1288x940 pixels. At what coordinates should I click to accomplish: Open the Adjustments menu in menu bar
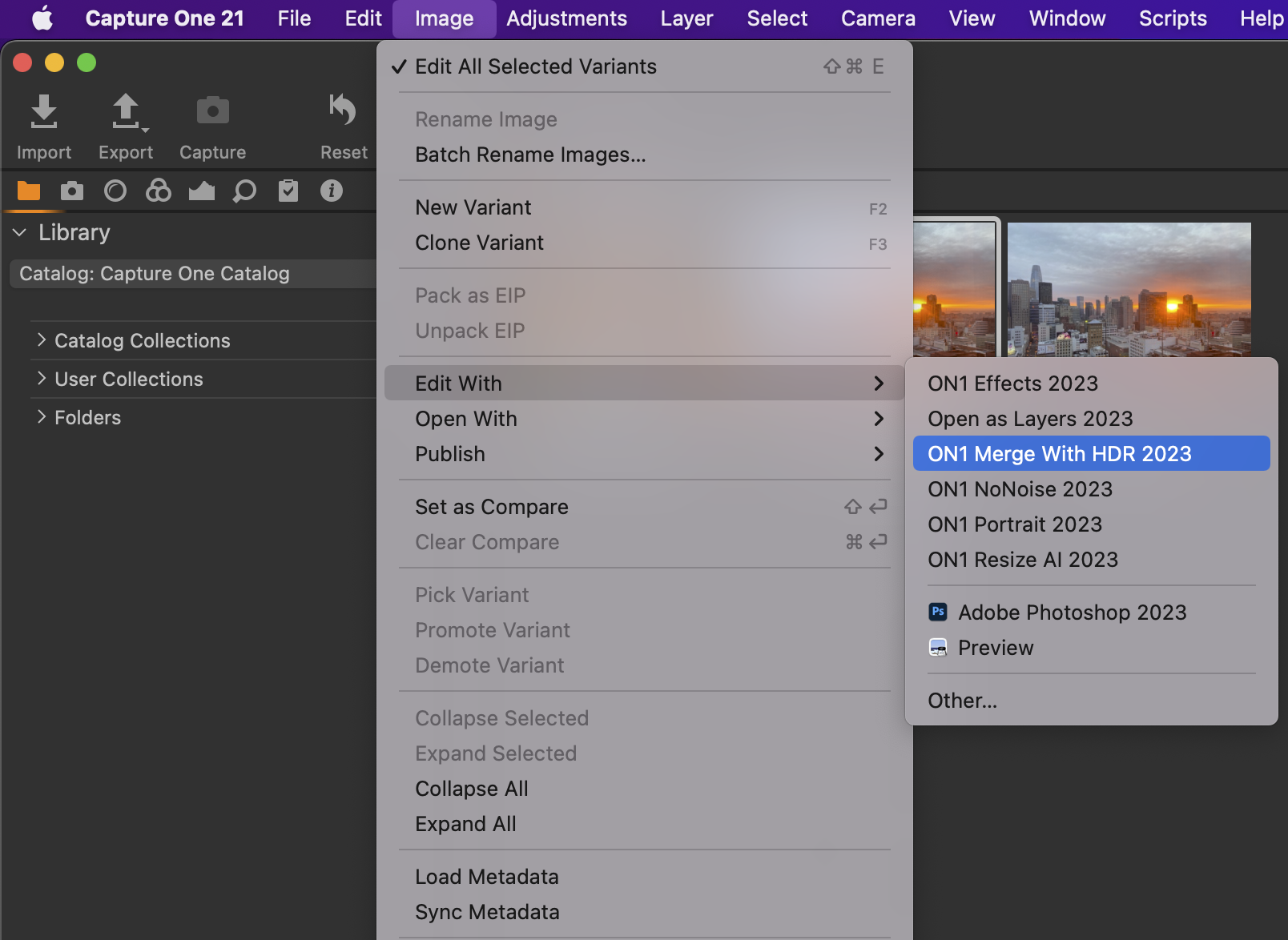tap(566, 18)
